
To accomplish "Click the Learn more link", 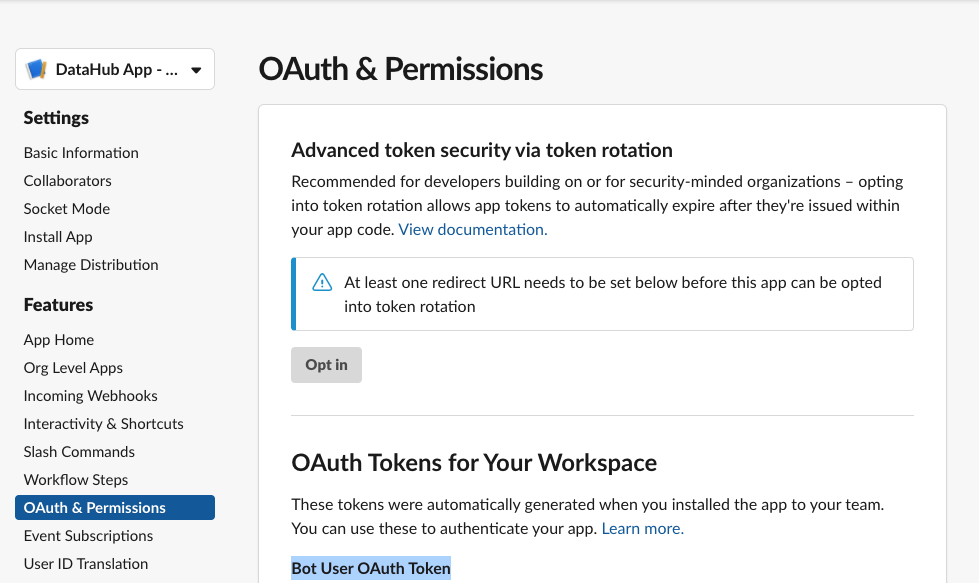I will (x=643, y=529).
